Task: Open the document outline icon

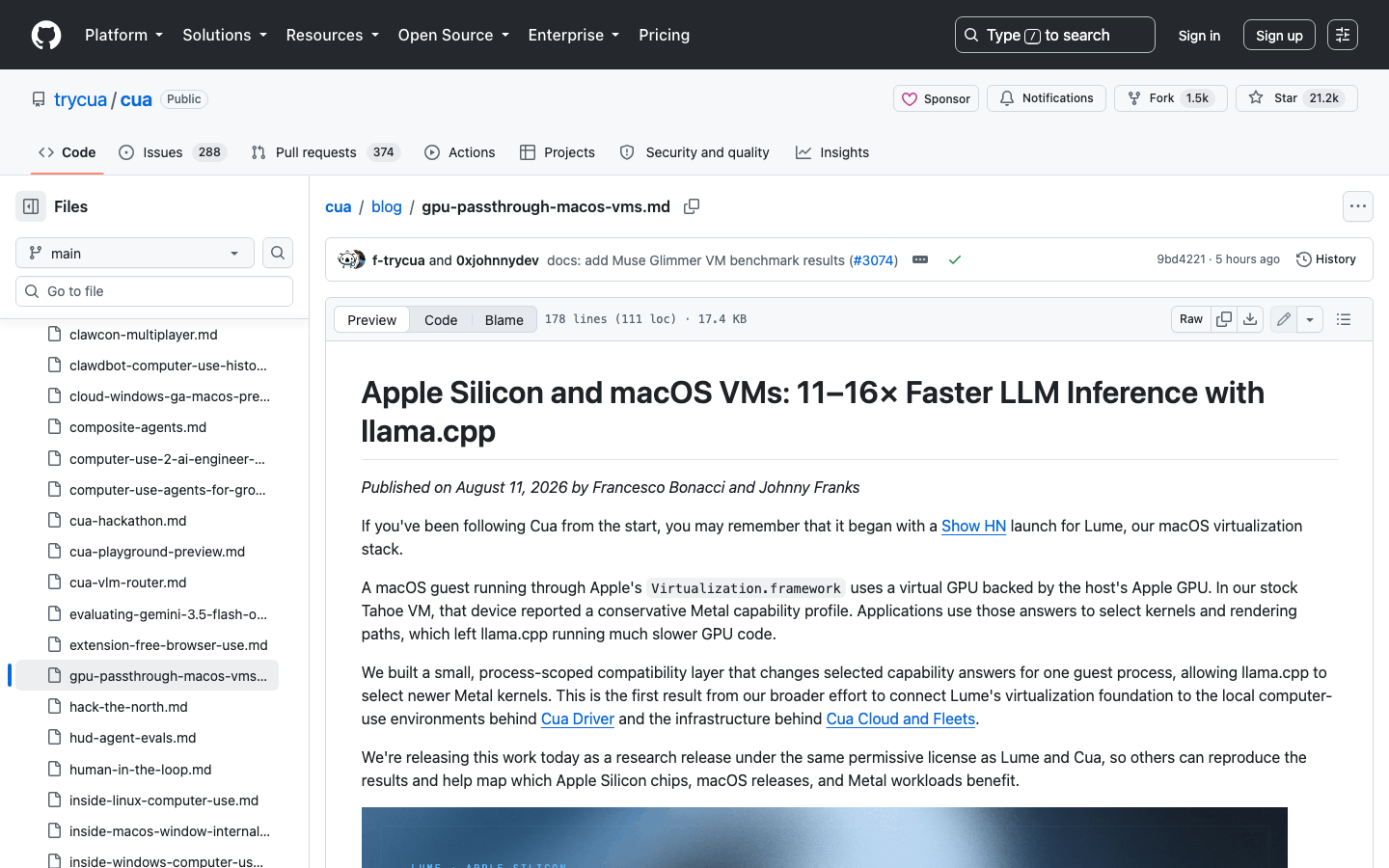Action: coord(1344,319)
